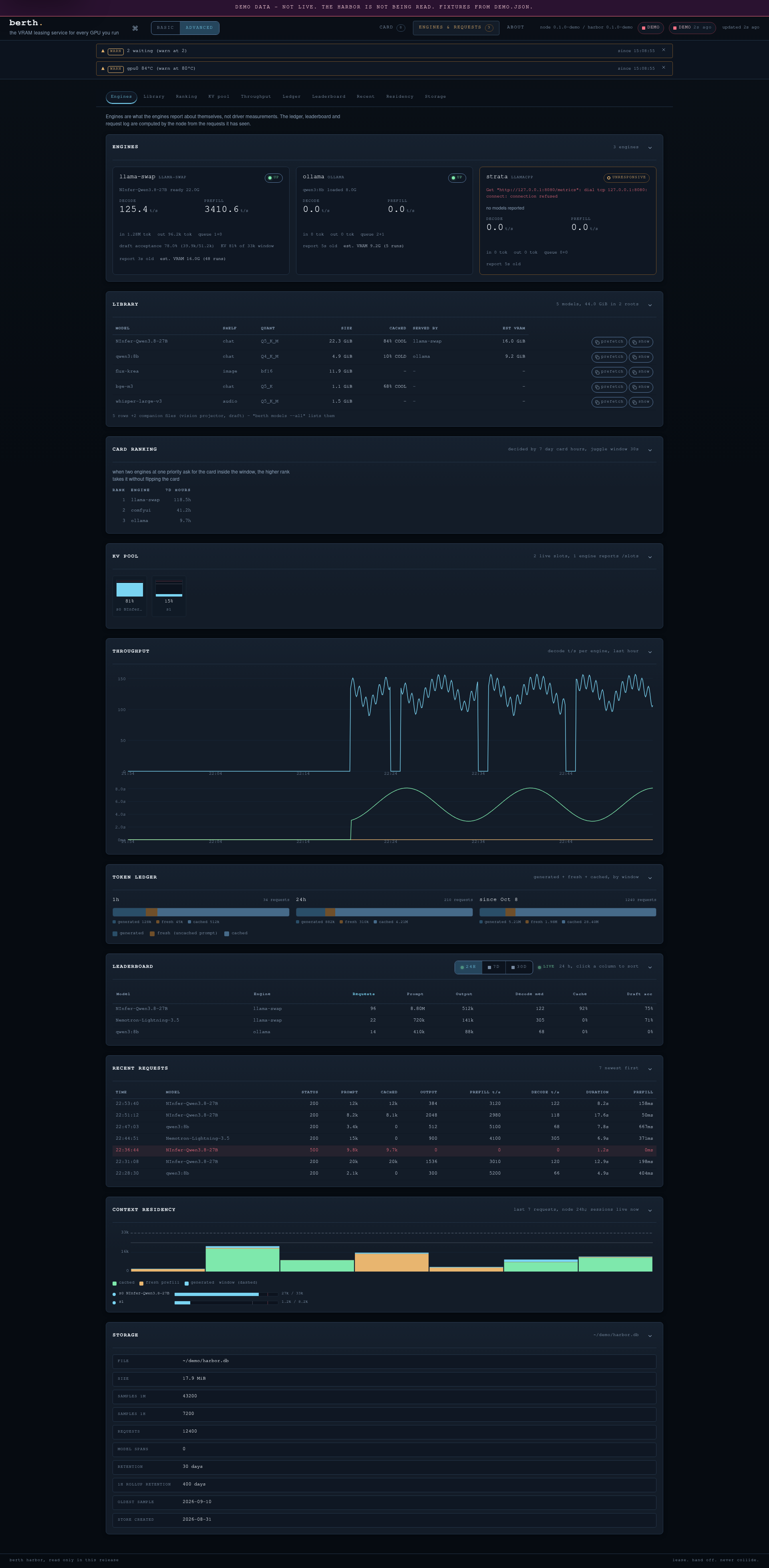Toggle the LIVE indicator in Leaderboard
Screen dimensions: 769x1568
546,967
